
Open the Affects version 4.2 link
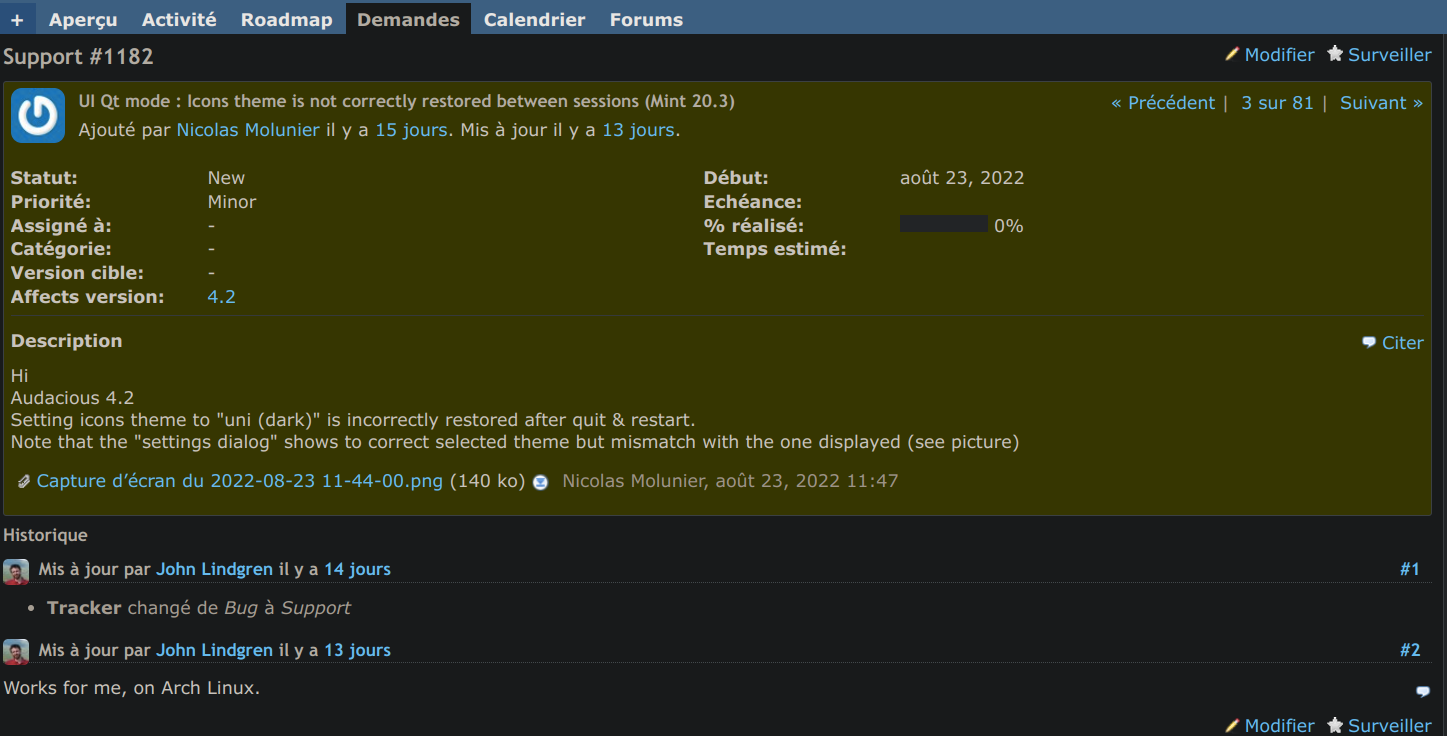click(x=221, y=297)
